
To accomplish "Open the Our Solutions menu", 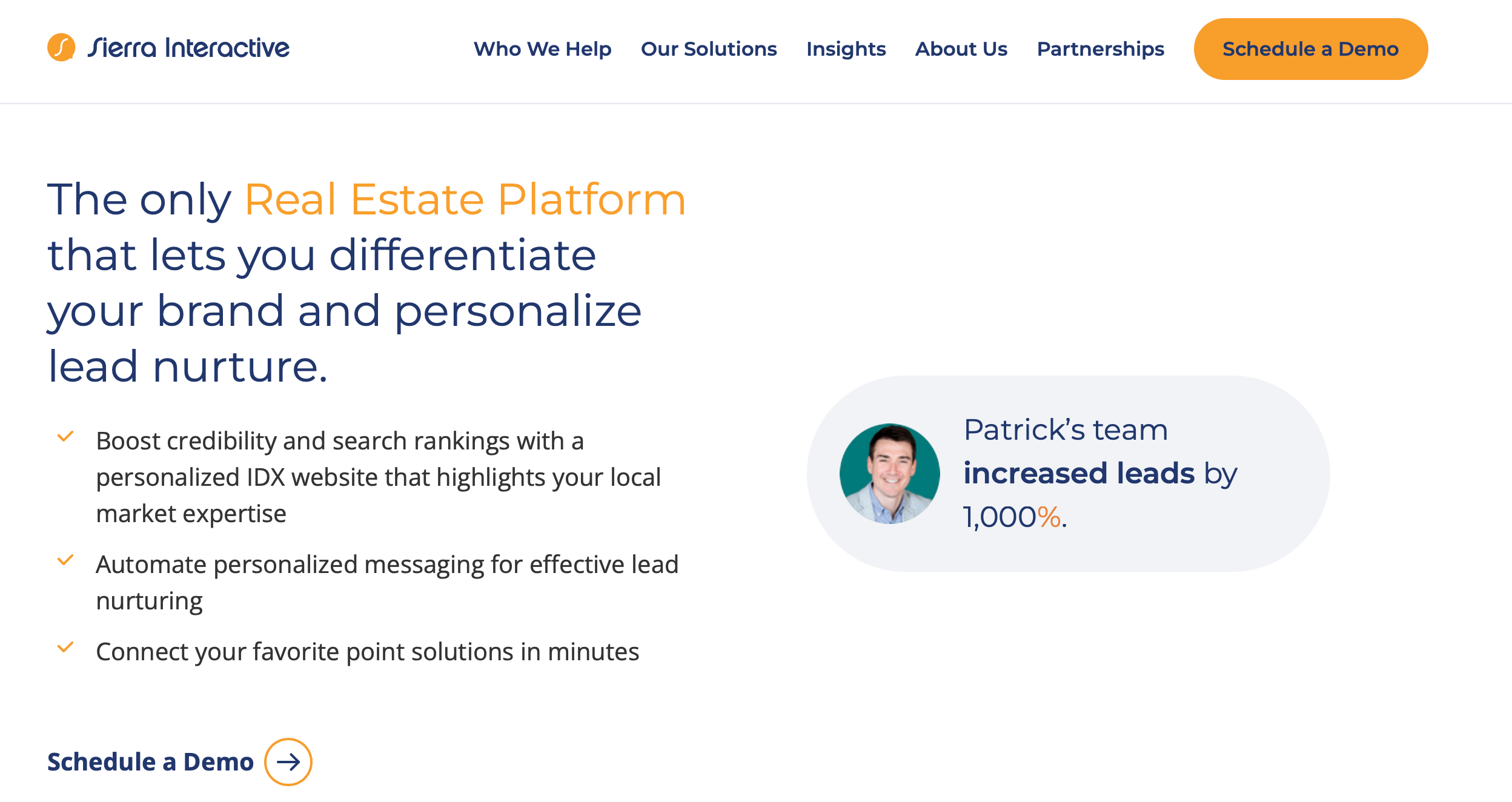I will (708, 49).
